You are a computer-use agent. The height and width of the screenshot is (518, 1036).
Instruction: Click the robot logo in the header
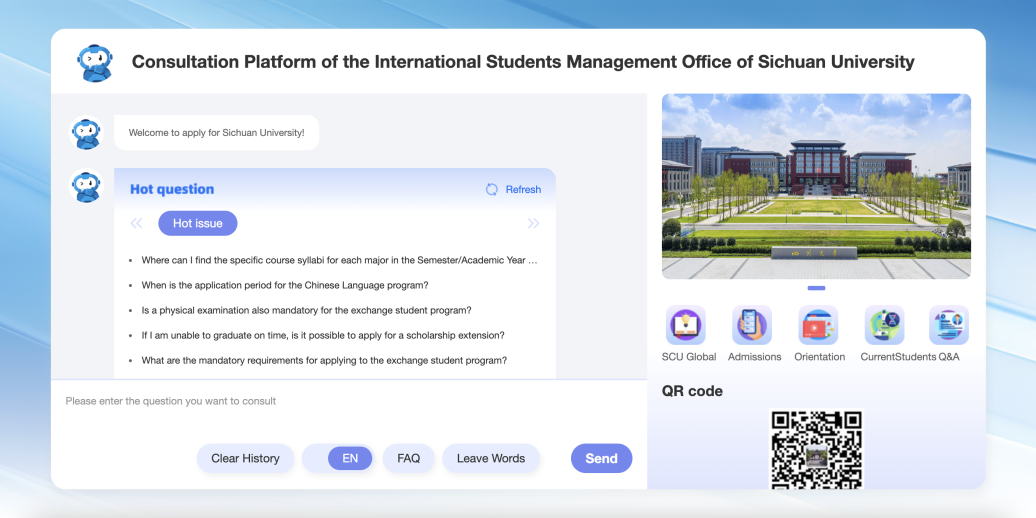pos(95,62)
